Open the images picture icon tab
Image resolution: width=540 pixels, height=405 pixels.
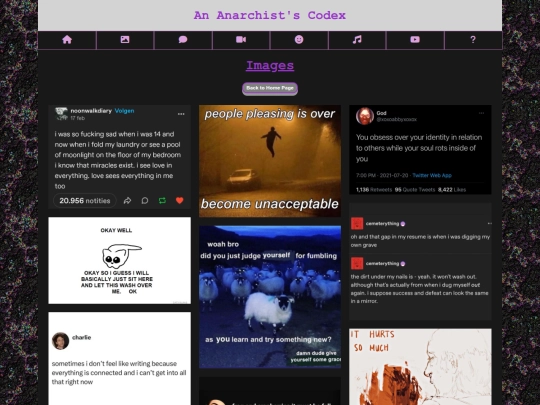point(125,40)
